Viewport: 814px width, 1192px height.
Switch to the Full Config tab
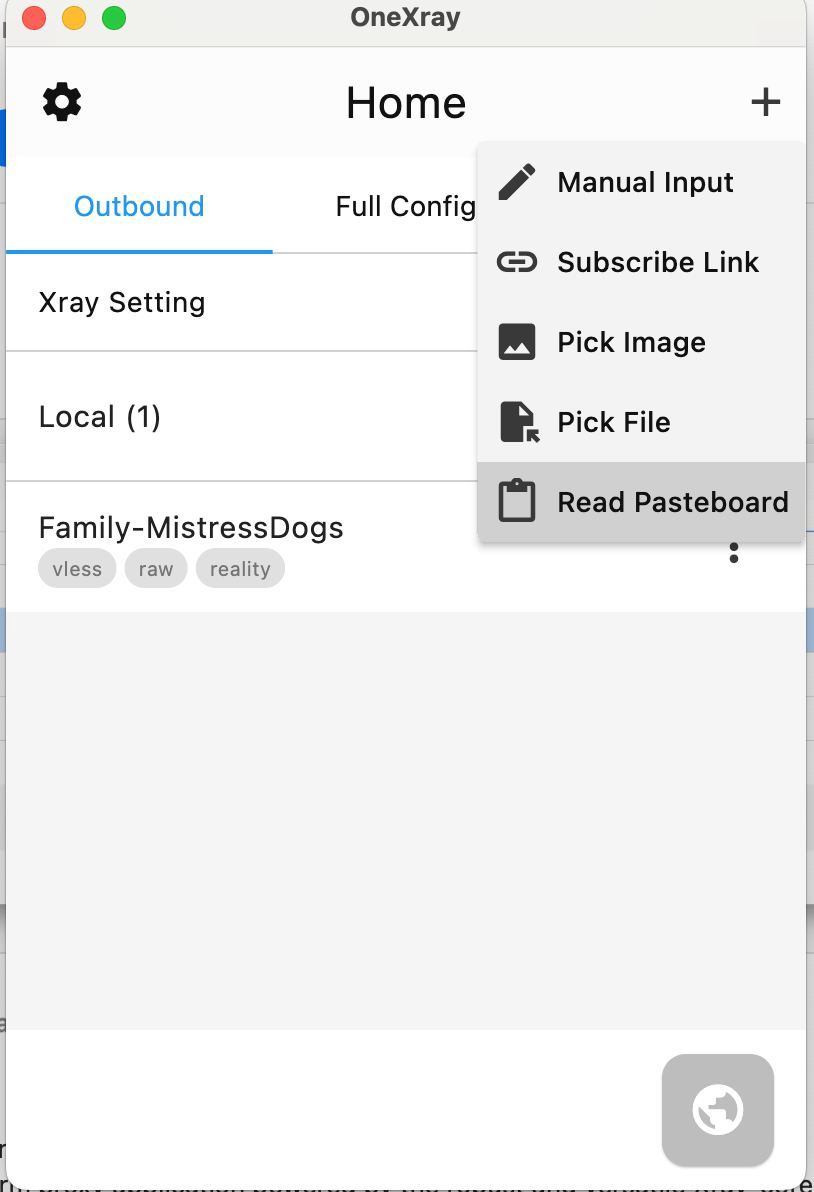click(x=406, y=206)
